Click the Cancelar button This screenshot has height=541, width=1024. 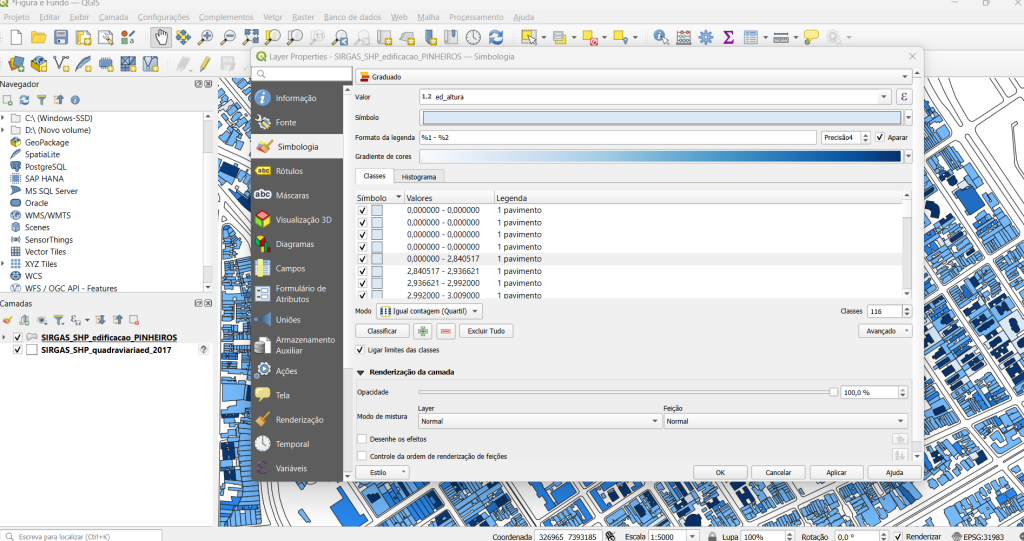click(x=778, y=472)
